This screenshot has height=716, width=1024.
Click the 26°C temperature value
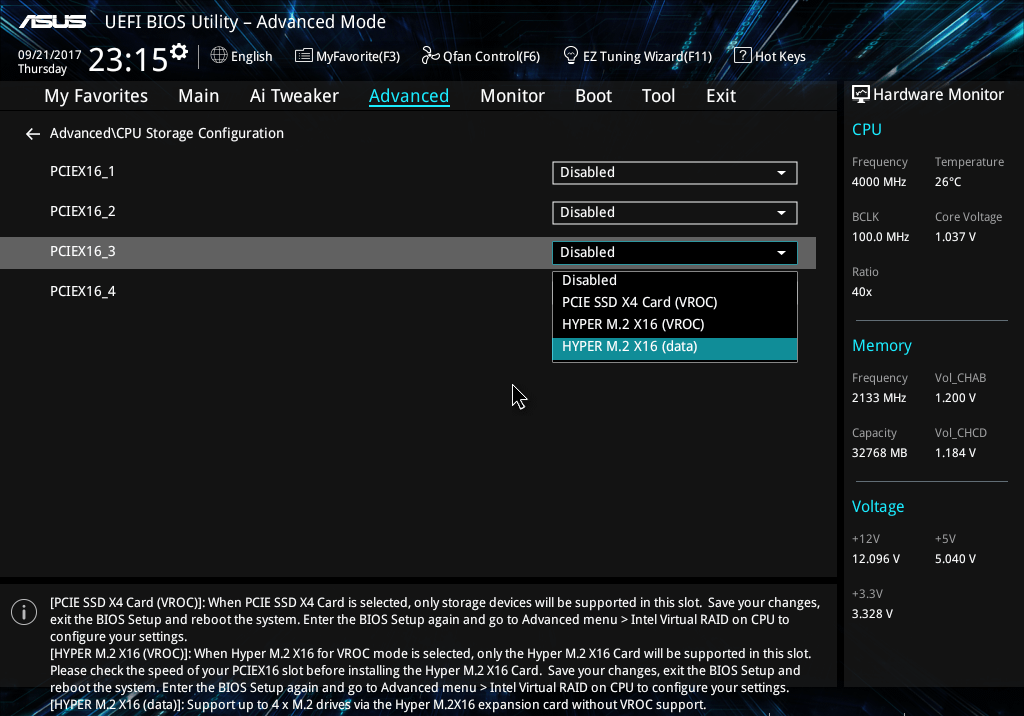point(948,182)
